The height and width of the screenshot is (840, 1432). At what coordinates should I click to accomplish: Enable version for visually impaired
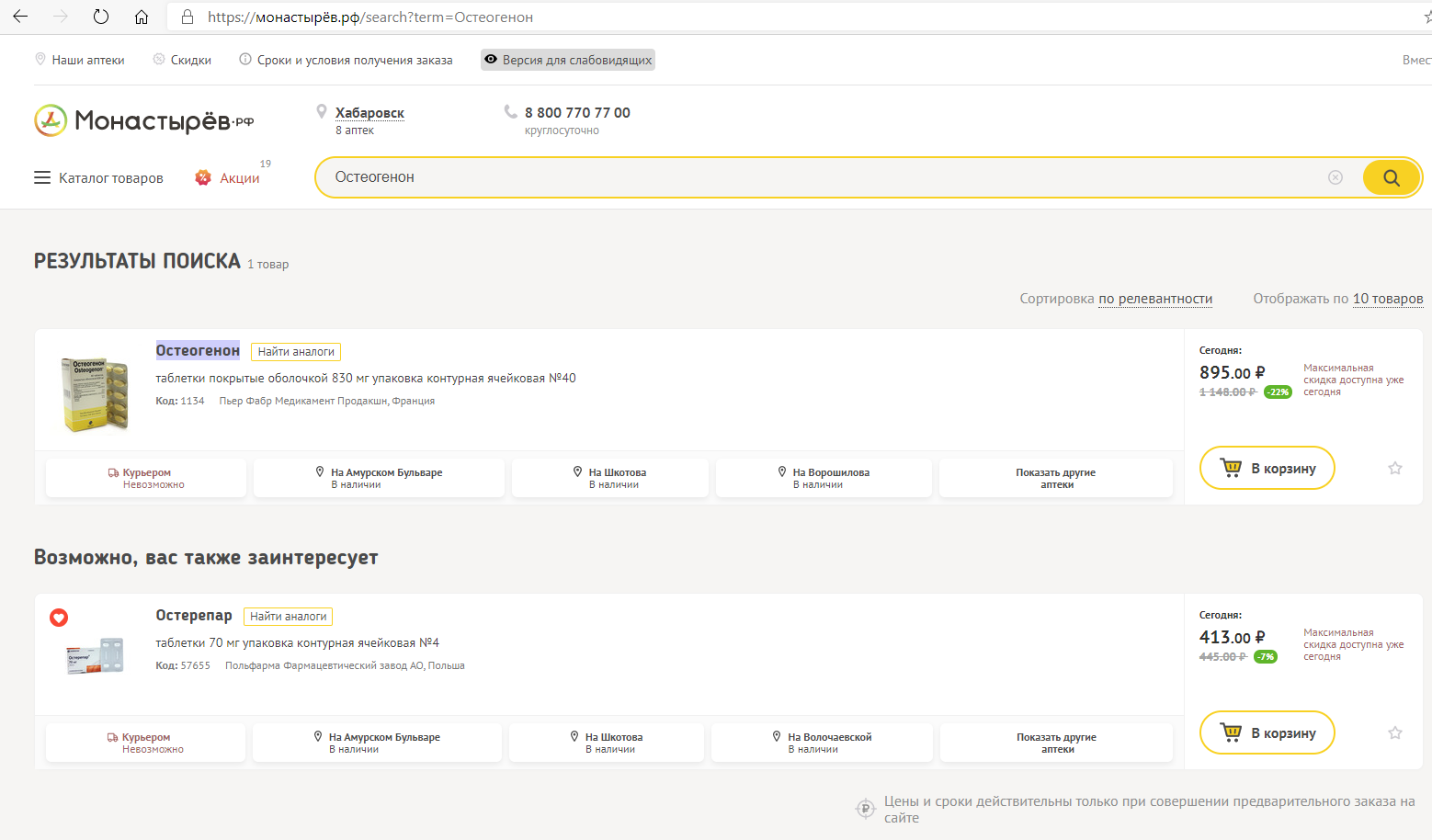click(x=568, y=60)
